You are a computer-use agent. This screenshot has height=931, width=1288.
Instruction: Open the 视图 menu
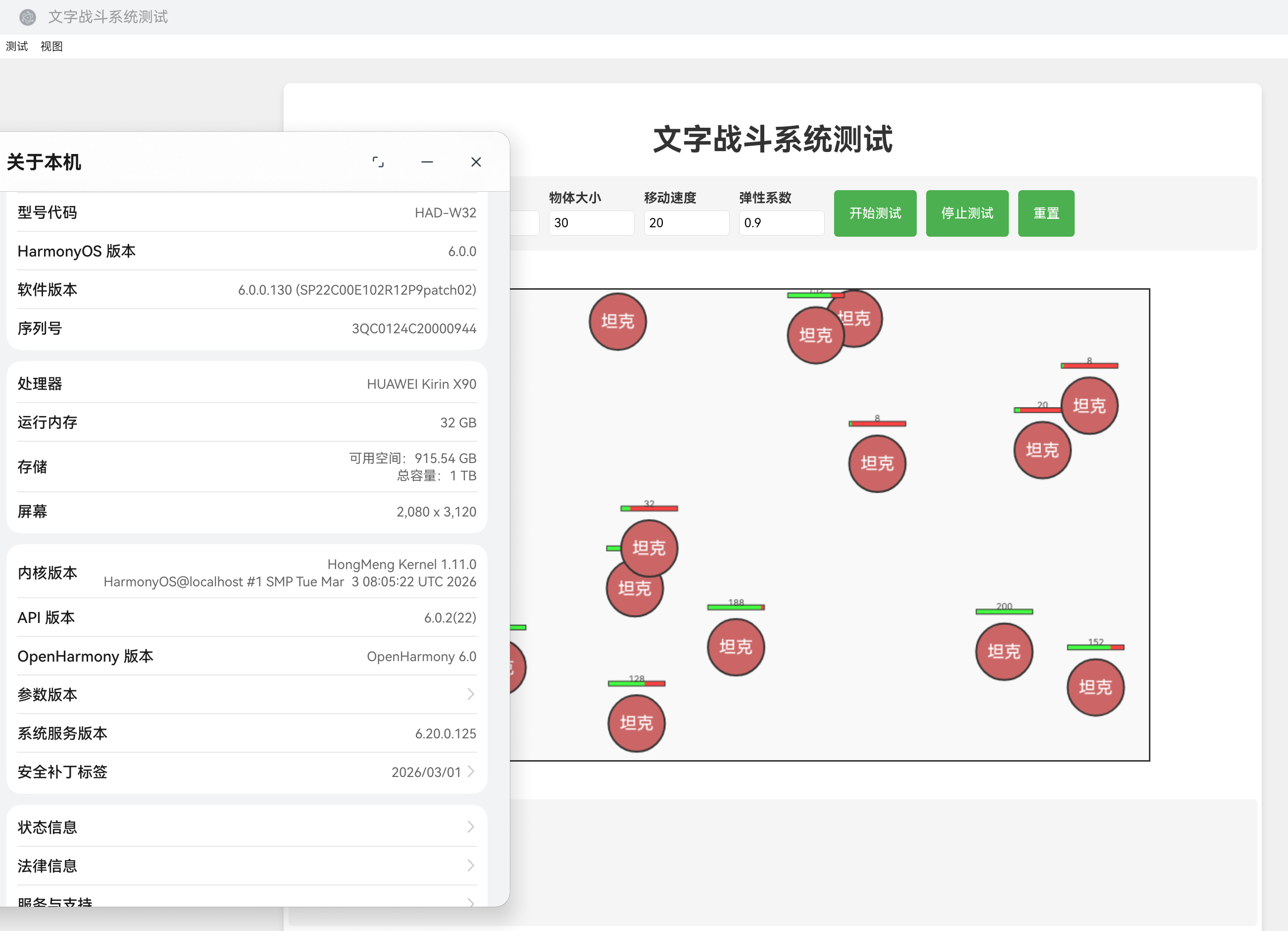pos(51,47)
